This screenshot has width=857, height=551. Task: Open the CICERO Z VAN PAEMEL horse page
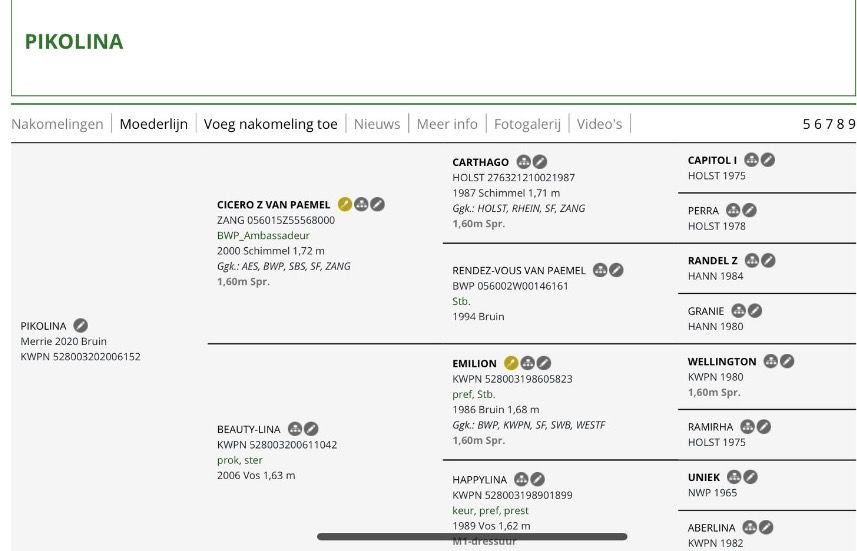pos(273,204)
